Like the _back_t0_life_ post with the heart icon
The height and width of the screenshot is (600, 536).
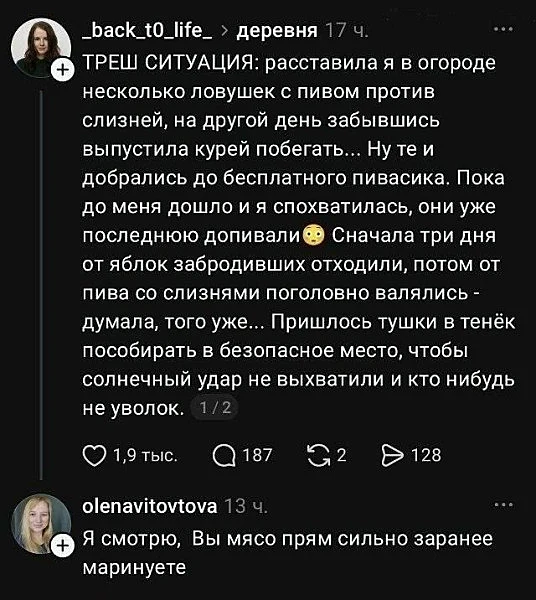[x=94, y=456]
